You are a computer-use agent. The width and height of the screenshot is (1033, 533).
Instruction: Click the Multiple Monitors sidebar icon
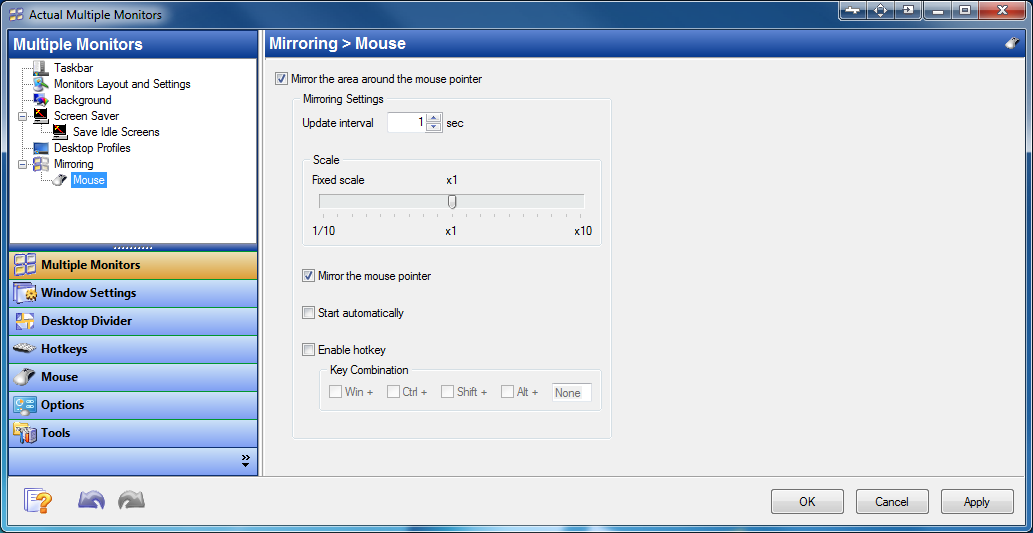25,265
